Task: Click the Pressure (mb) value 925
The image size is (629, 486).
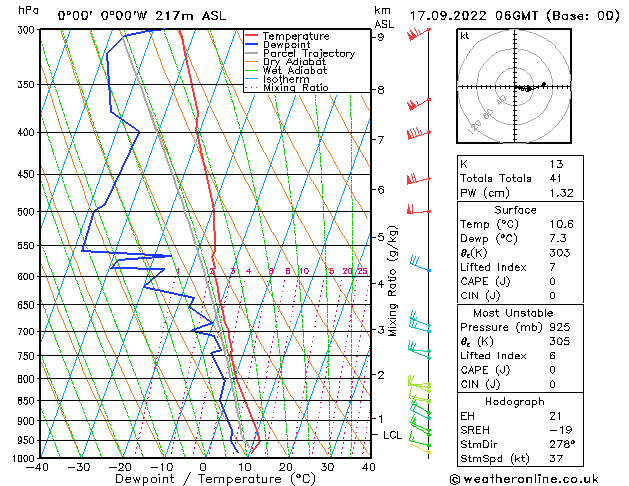Action: pyautogui.click(x=560, y=327)
